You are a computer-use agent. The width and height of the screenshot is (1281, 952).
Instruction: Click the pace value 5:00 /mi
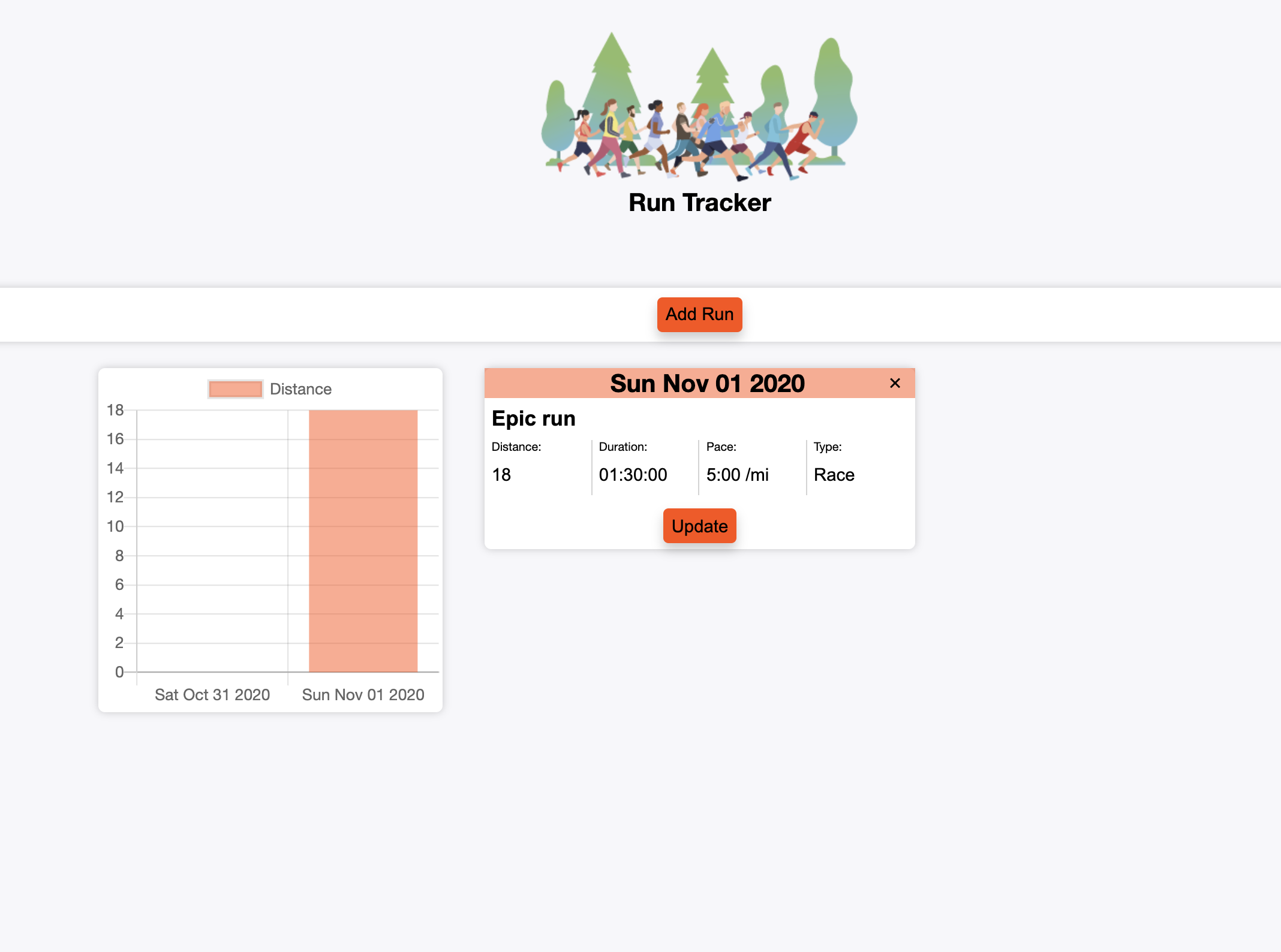tap(737, 475)
